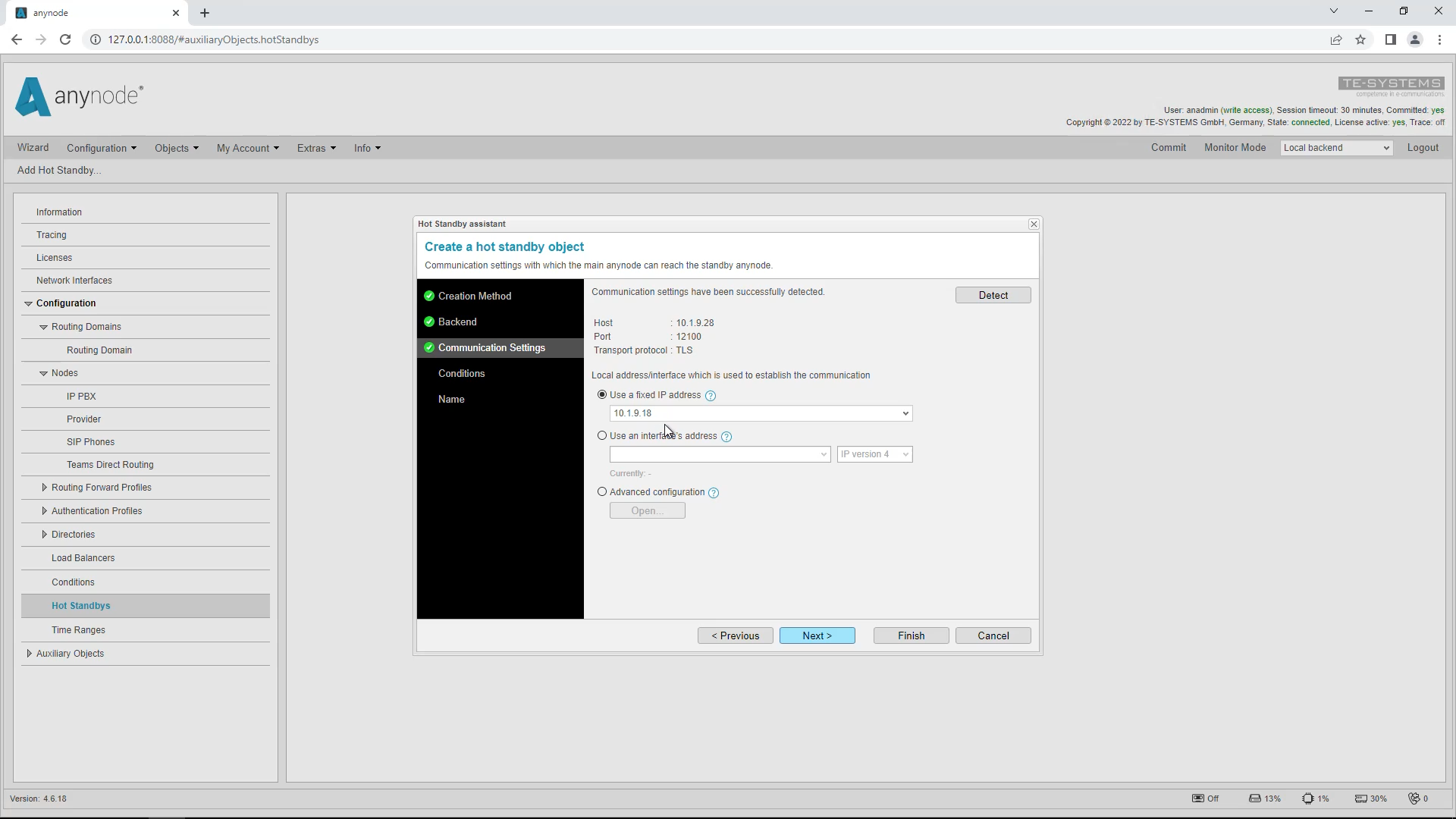Choose Advanced configuration radio button
The width and height of the screenshot is (1456, 819).
(x=602, y=491)
